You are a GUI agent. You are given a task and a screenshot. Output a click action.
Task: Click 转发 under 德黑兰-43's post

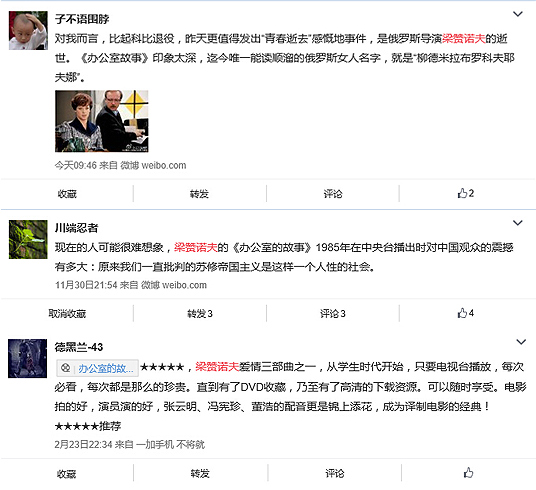click(x=200, y=474)
